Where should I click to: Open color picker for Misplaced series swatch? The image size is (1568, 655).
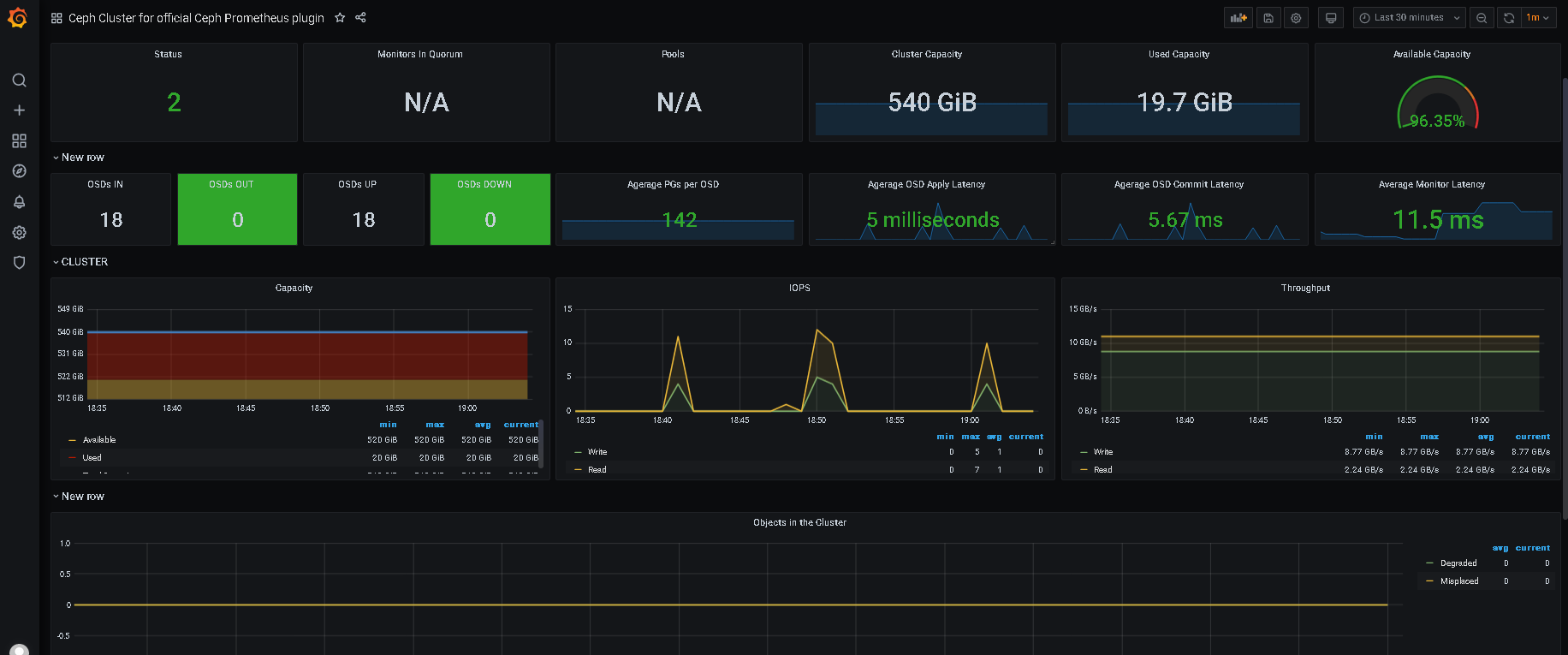tap(1429, 581)
